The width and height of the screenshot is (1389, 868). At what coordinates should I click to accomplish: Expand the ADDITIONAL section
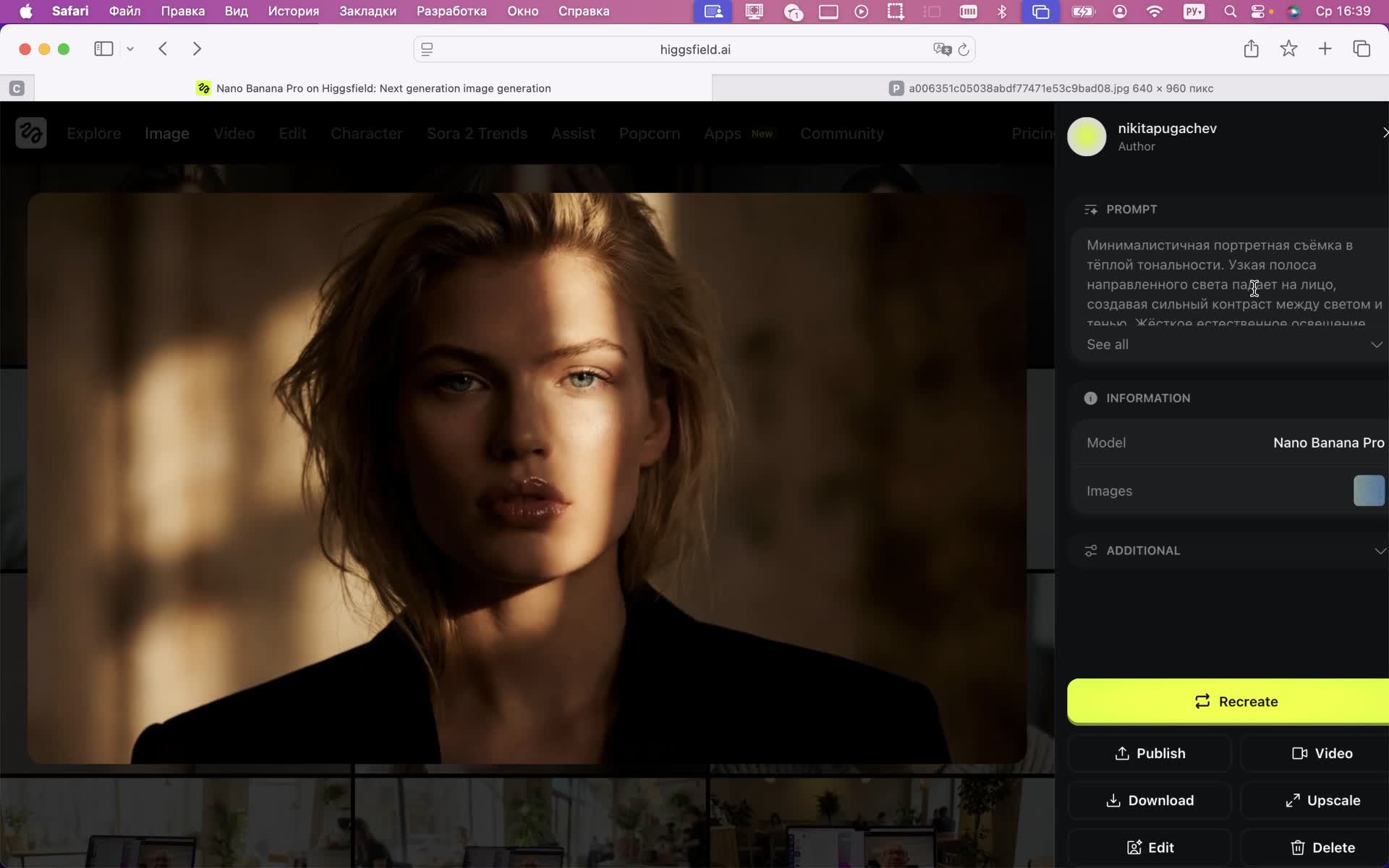coord(1380,551)
